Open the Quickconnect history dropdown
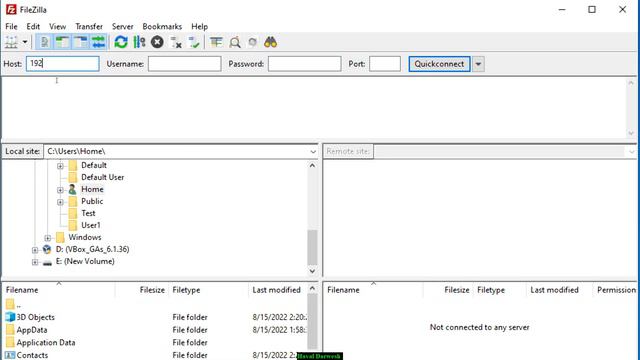Viewport: 640px width, 360px height. [x=478, y=64]
